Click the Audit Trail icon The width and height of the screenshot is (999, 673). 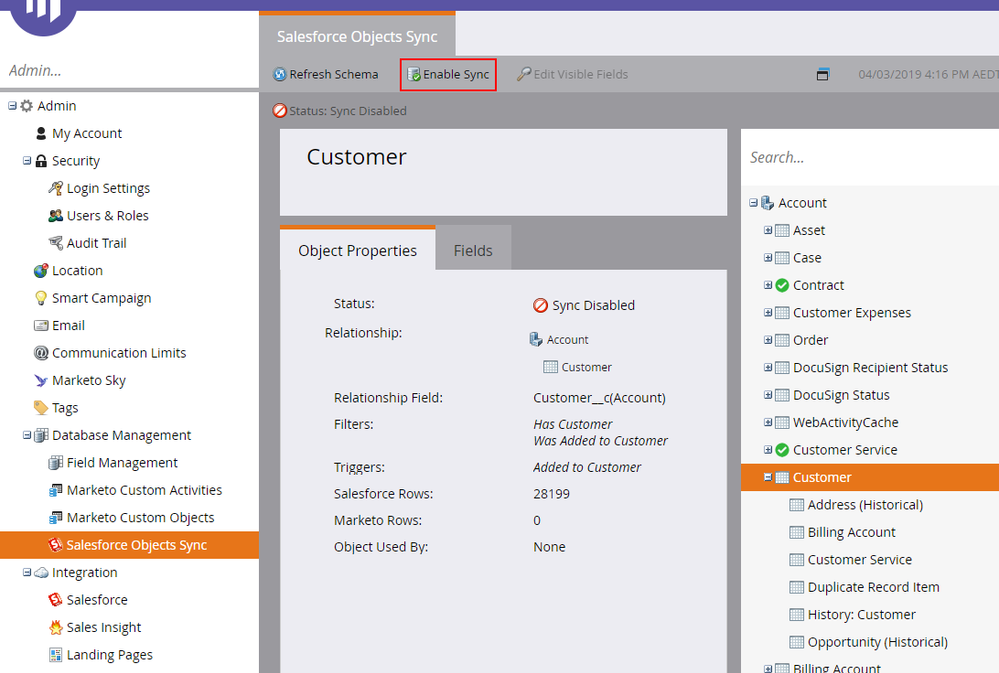click(x=55, y=243)
